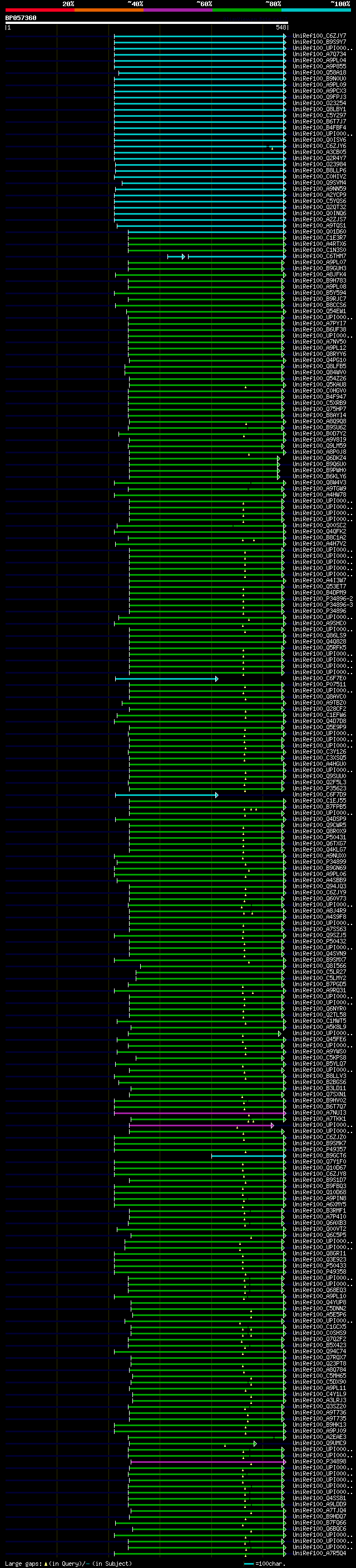Viewport: 356px width, 1568px height.
Task: Click the cyan alignment bar of UniRef100_C6F7D9
Action: [166, 795]
